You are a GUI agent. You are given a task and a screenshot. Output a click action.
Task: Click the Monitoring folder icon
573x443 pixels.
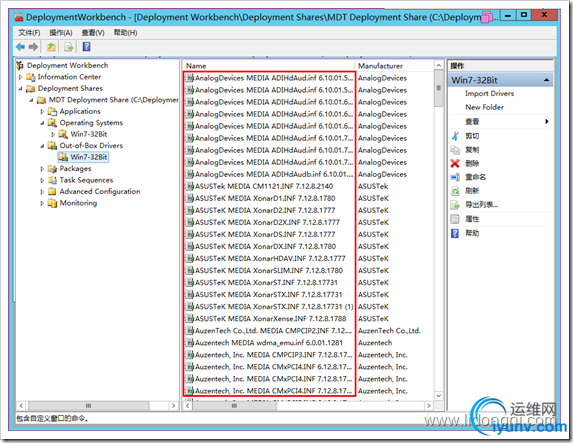52,203
